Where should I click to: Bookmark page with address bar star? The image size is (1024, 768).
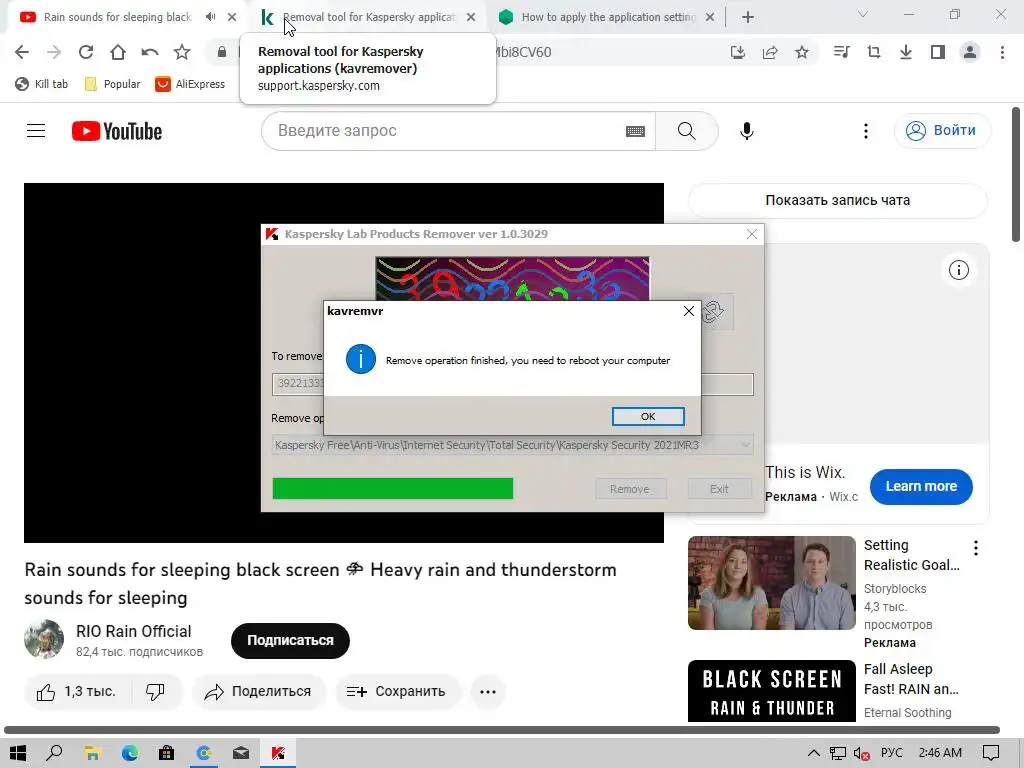pyautogui.click(x=802, y=52)
